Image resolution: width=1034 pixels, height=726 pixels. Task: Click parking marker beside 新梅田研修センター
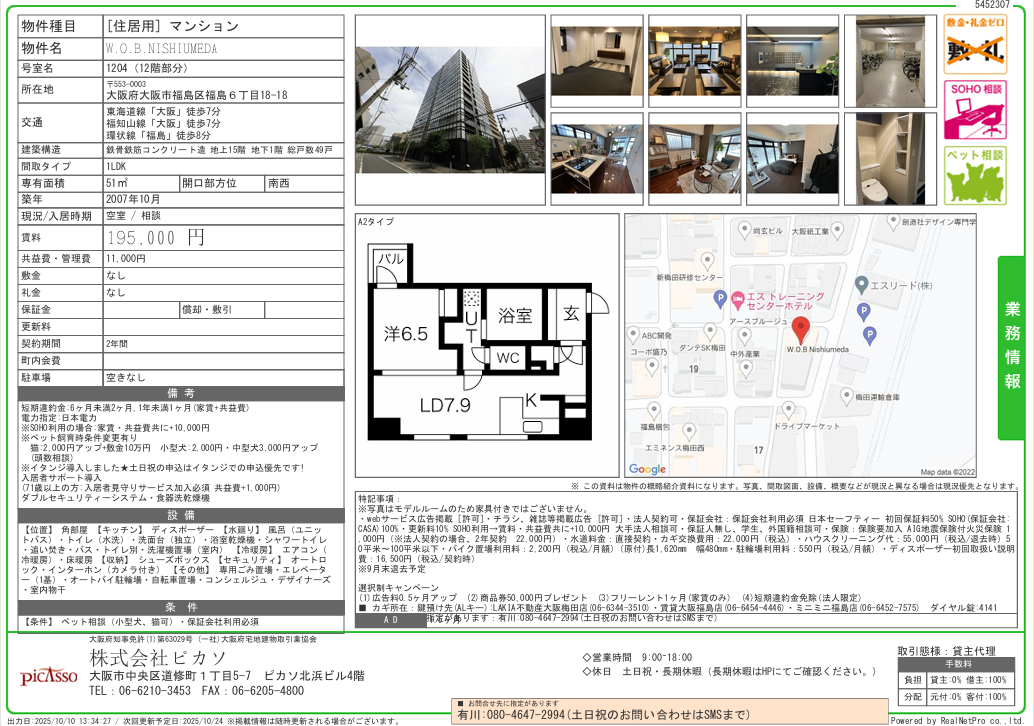[719, 299]
